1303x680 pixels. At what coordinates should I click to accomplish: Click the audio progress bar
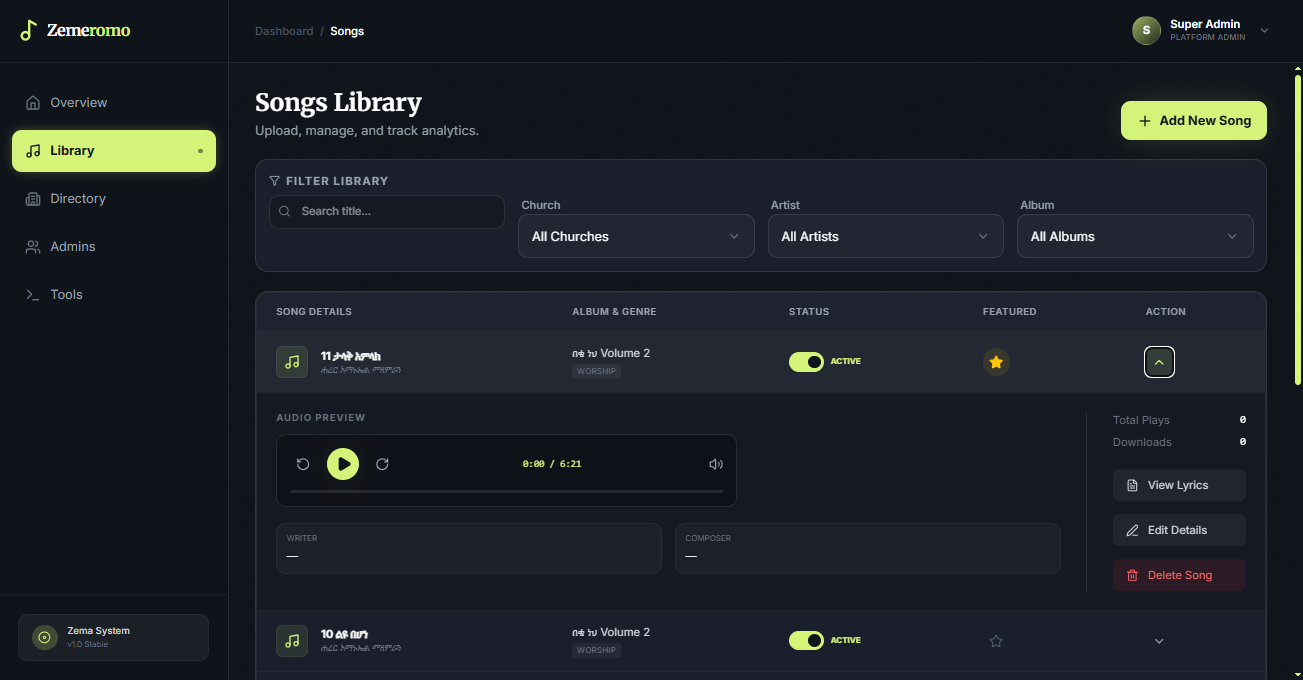(x=506, y=491)
